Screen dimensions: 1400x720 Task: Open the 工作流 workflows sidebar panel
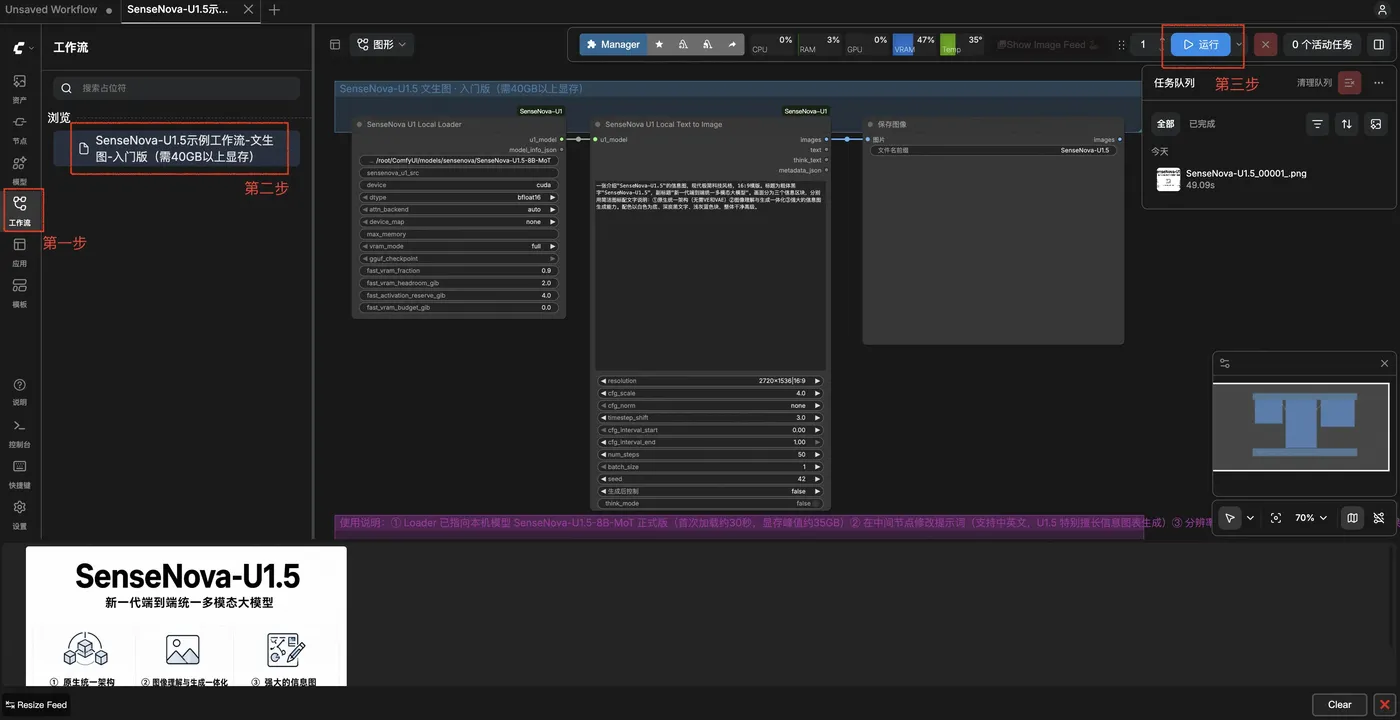point(19,210)
